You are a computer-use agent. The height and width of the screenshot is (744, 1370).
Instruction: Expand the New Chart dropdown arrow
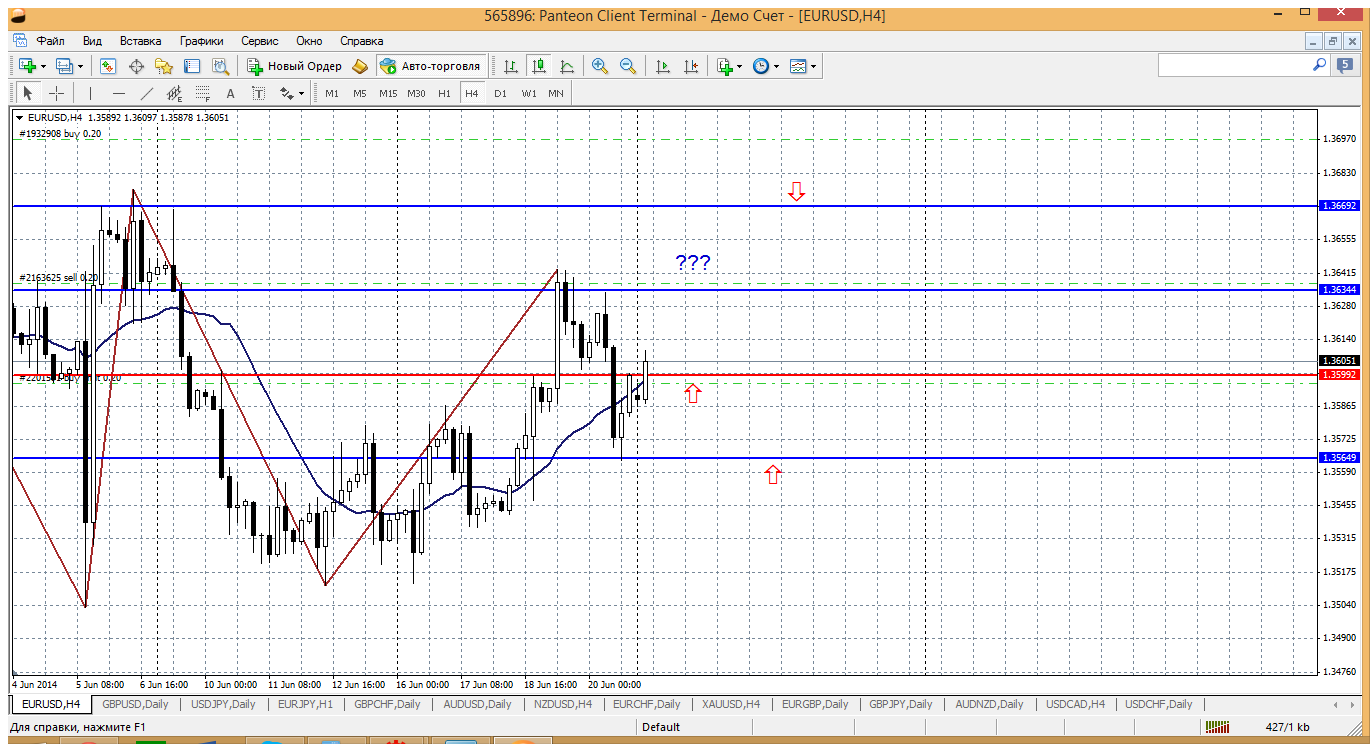tap(43, 66)
